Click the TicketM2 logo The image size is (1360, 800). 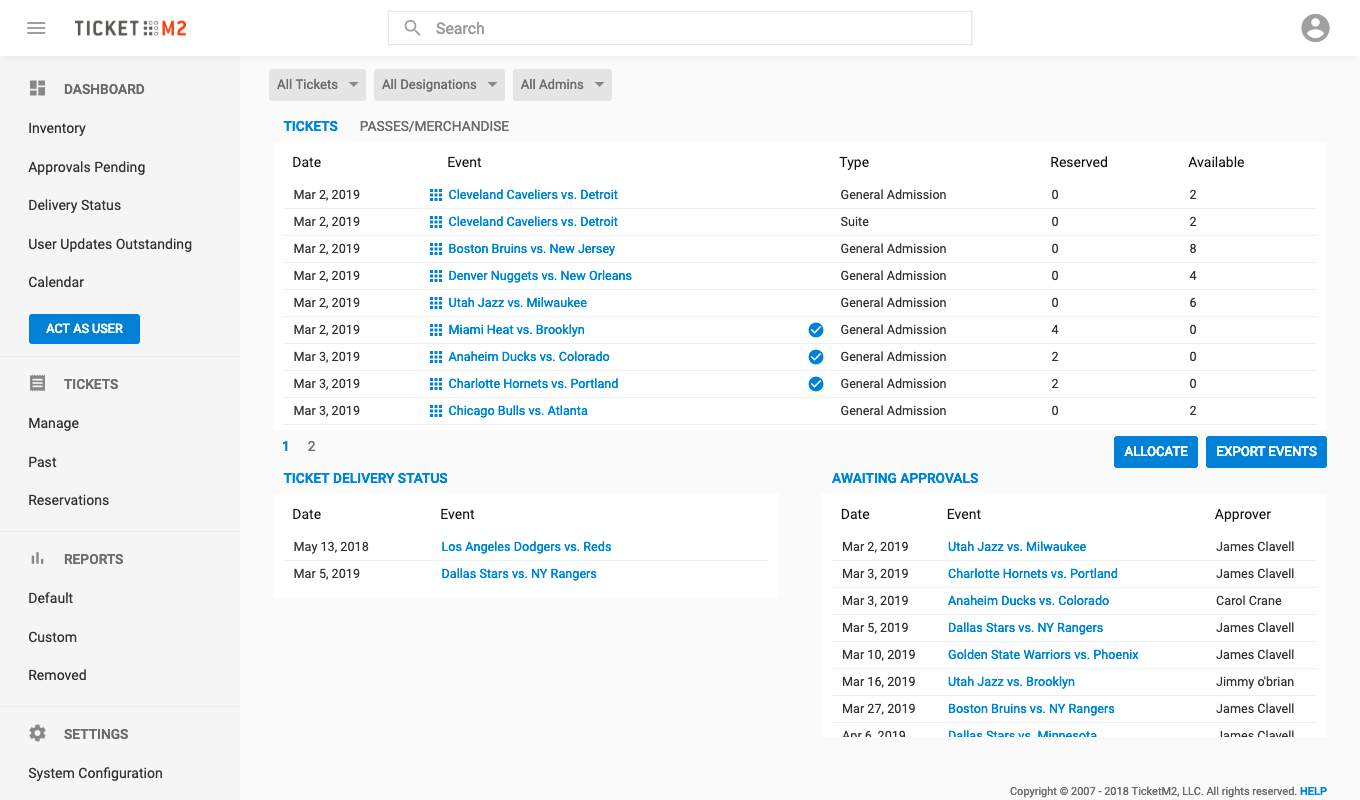pyautogui.click(x=130, y=28)
